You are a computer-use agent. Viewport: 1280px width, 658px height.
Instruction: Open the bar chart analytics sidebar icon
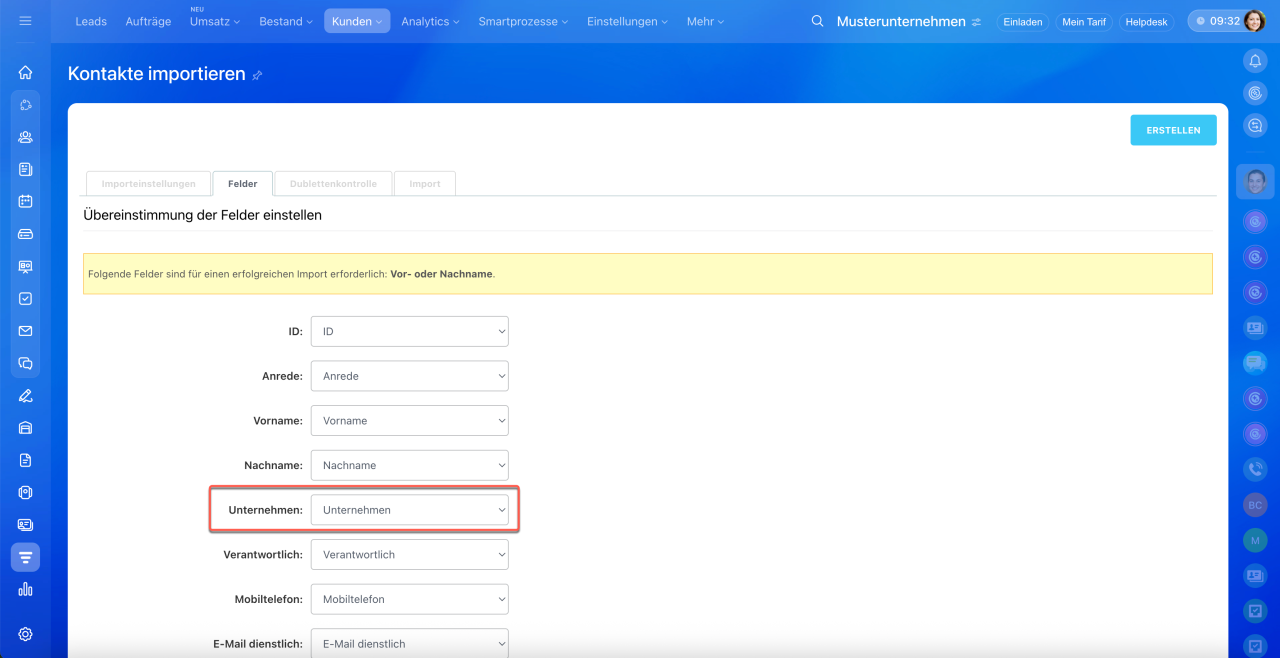coord(25,589)
